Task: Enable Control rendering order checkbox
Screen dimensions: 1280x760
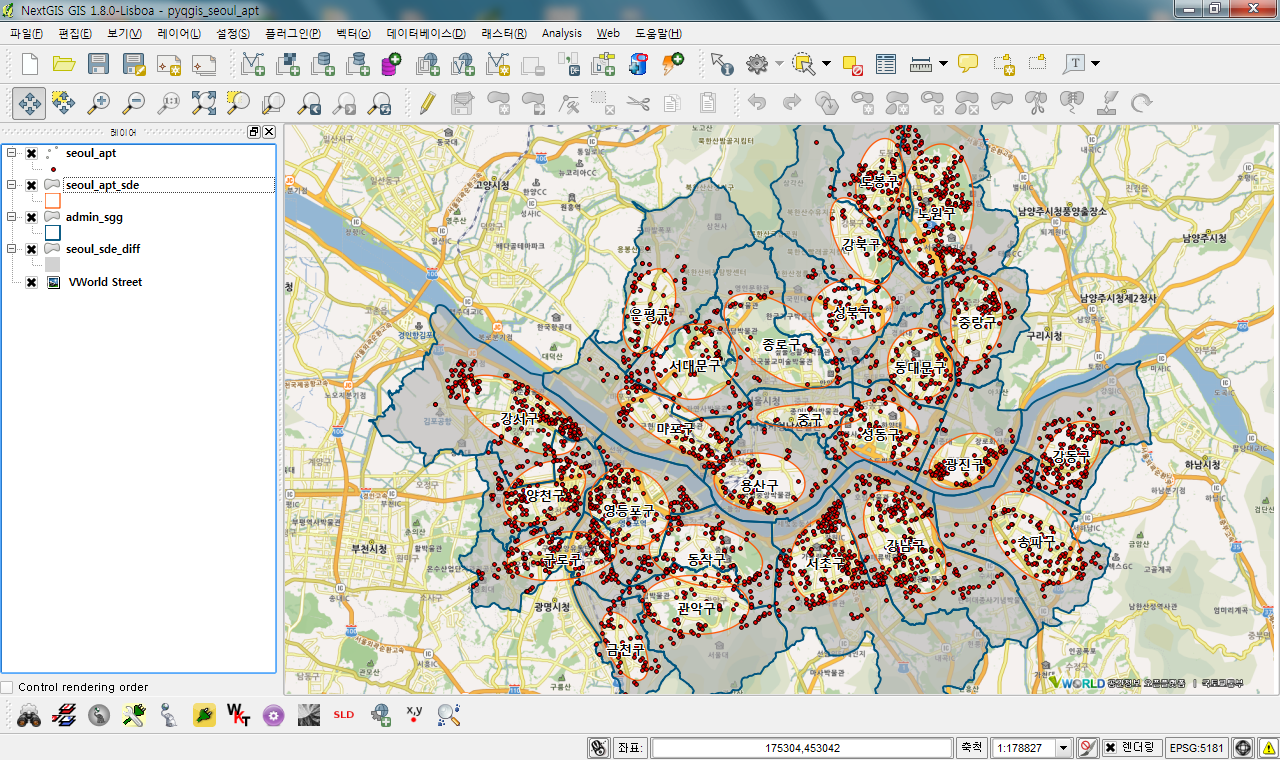Action: pyautogui.click(x=8, y=687)
